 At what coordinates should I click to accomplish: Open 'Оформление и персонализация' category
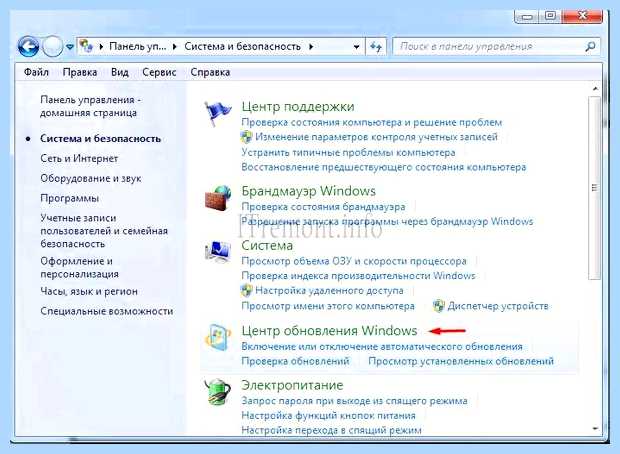[79, 268]
